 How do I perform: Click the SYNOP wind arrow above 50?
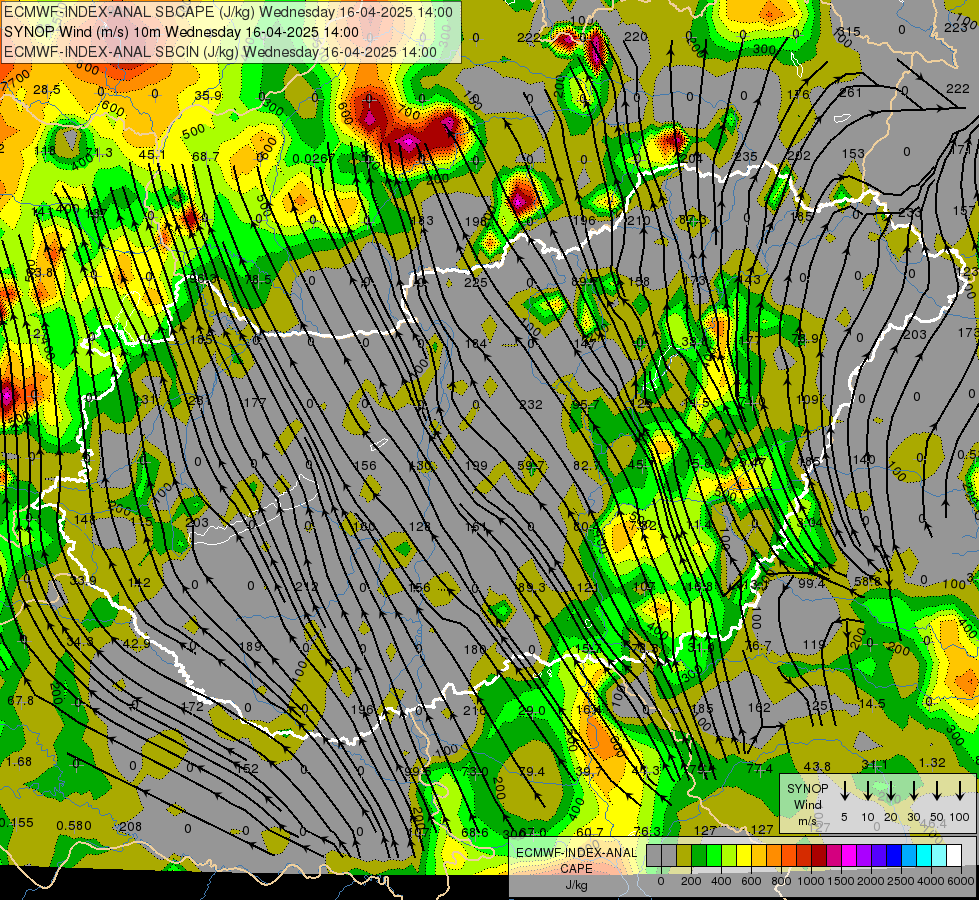pos(937,791)
